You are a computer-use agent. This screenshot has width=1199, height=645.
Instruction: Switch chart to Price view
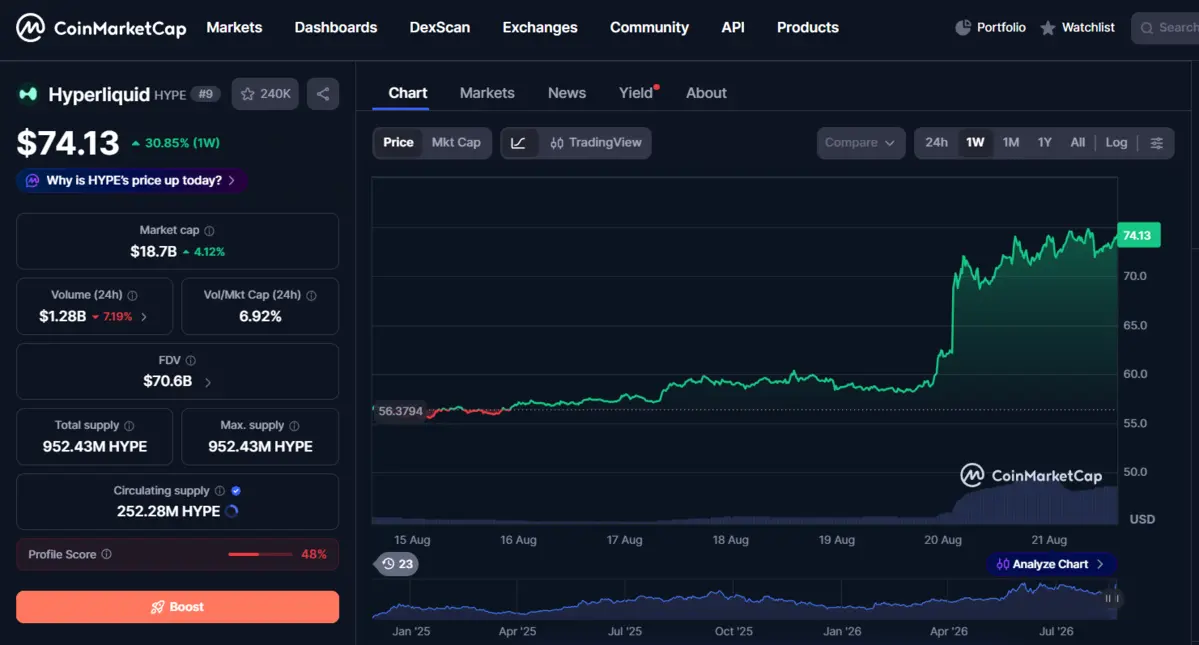click(x=398, y=143)
